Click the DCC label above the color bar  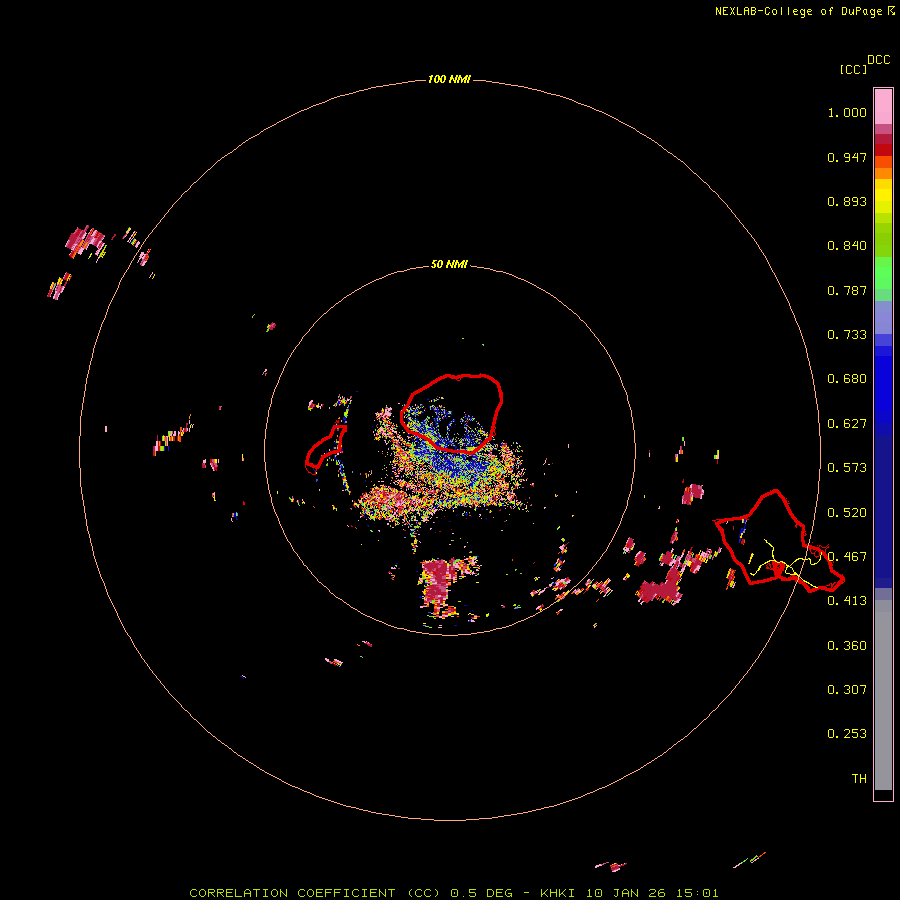click(879, 60)
